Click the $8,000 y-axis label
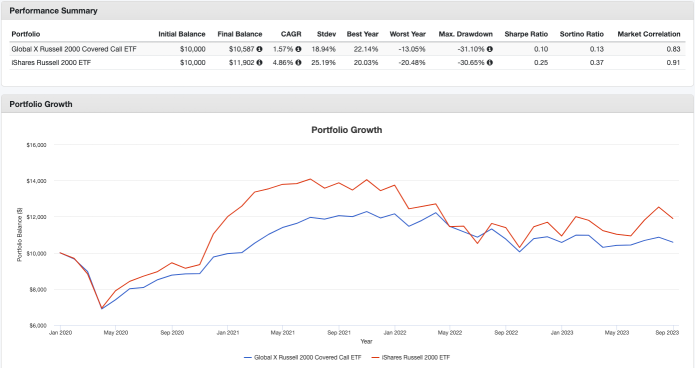695x368 pixels. coord(38,290)
